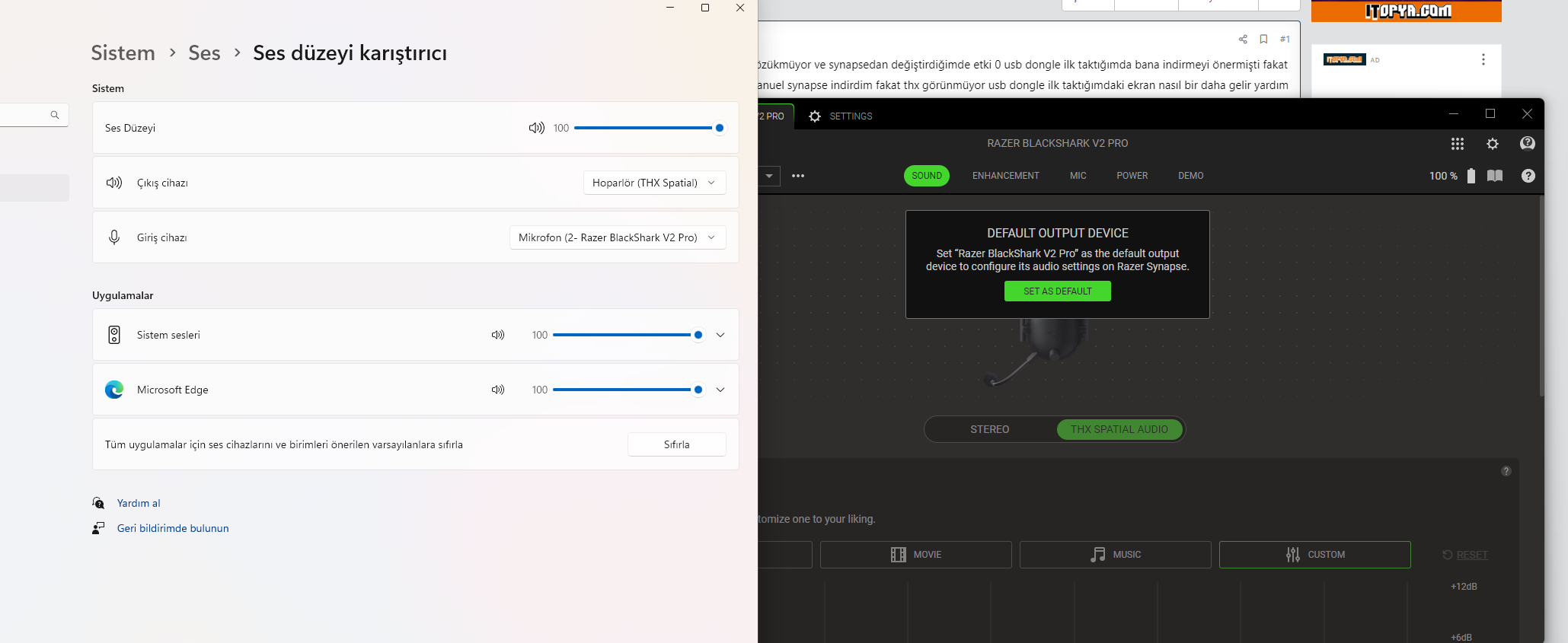Select THX SPATIAL AUDIO mode
1568x643 pixels.
1119,429
